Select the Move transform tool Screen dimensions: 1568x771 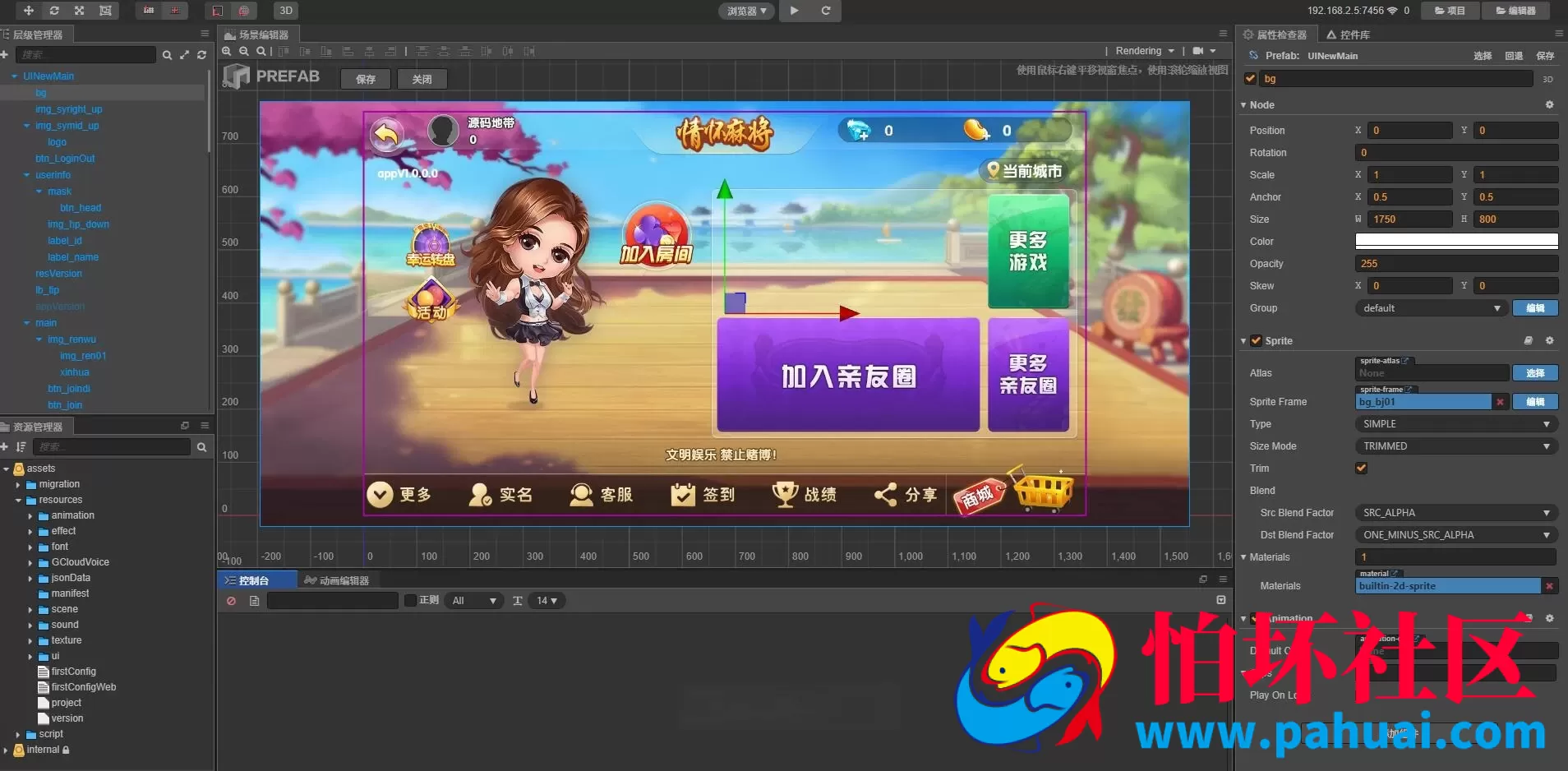pos(29,11)
